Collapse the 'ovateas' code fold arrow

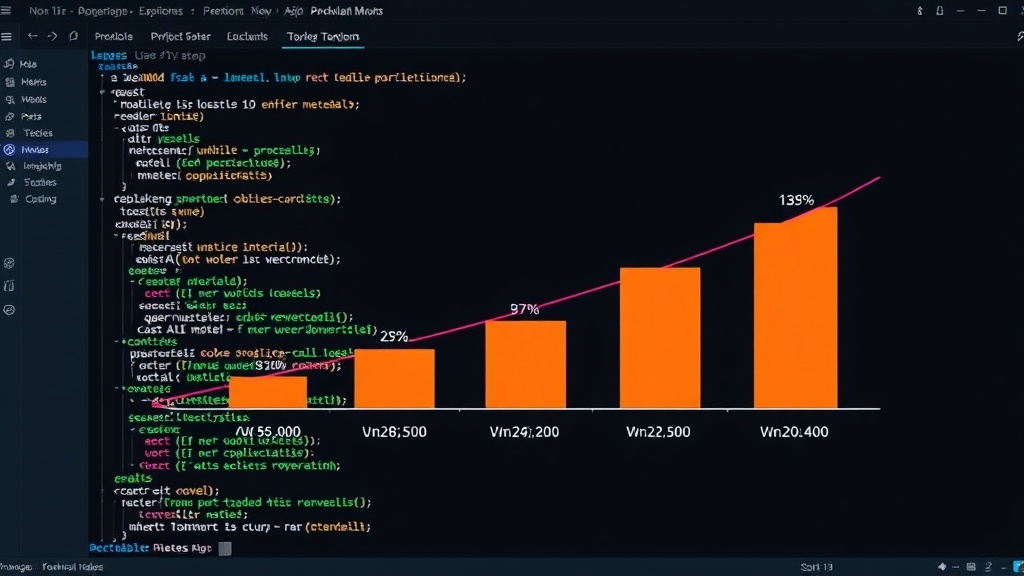[x=118, y=389]
